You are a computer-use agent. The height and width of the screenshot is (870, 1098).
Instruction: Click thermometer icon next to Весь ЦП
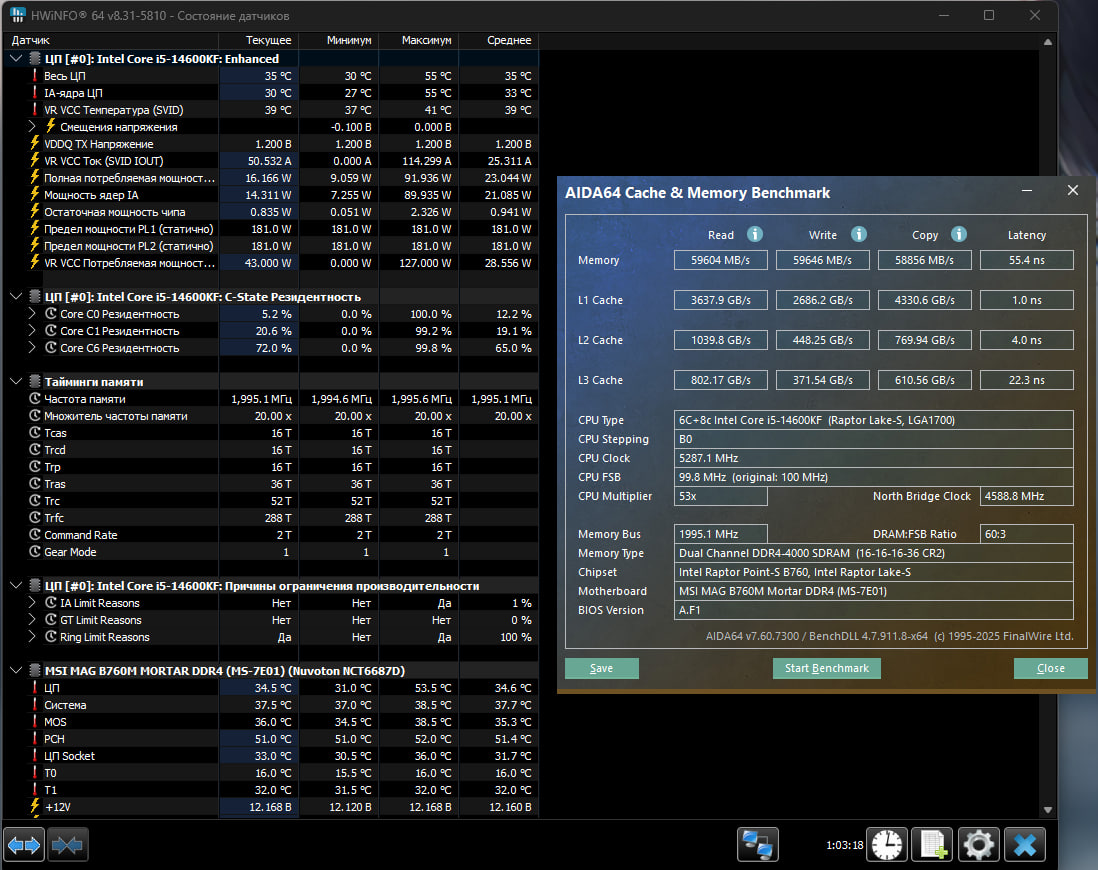coord(34,76)
